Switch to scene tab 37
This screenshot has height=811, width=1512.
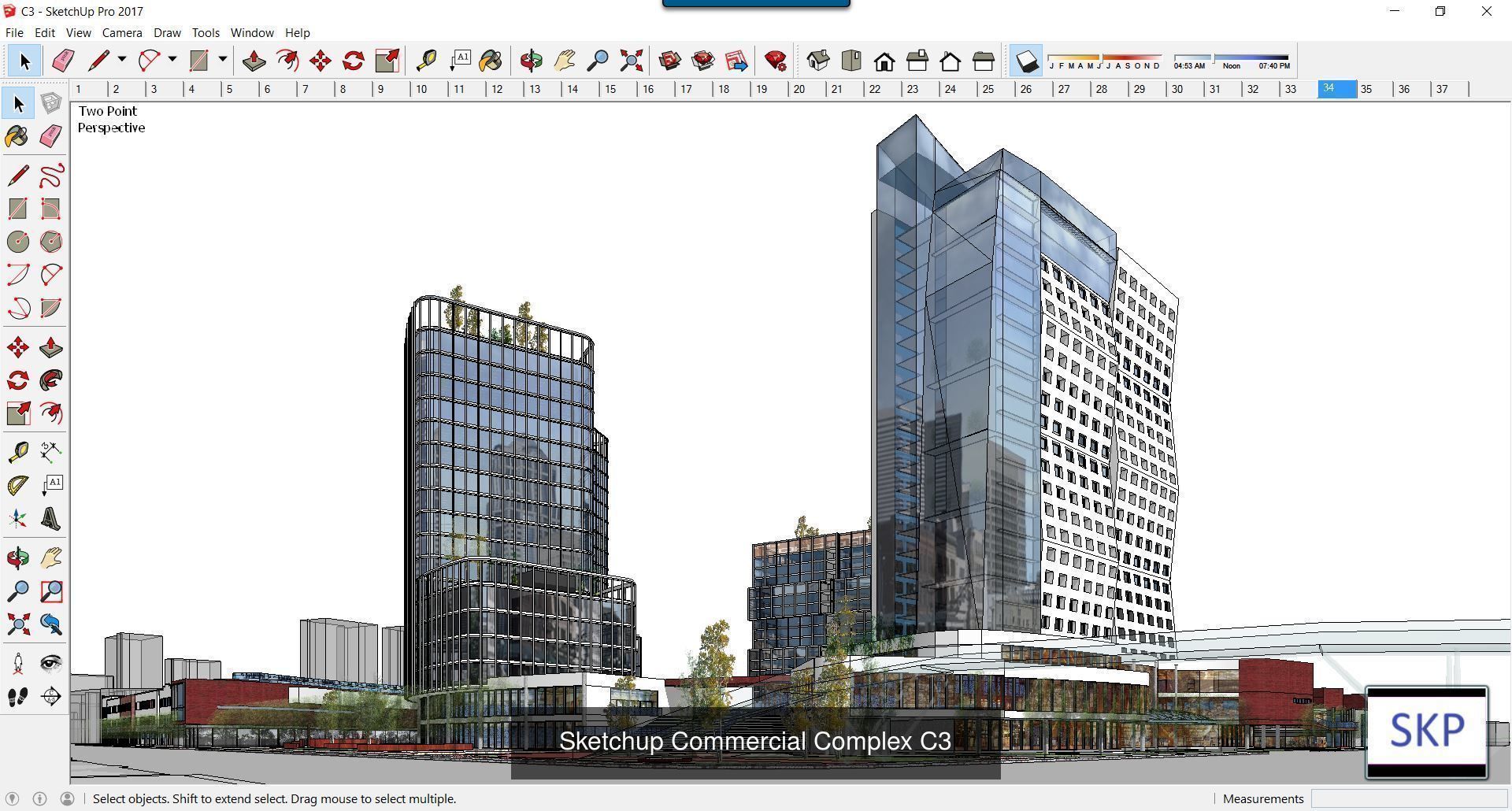(1450, 89)
